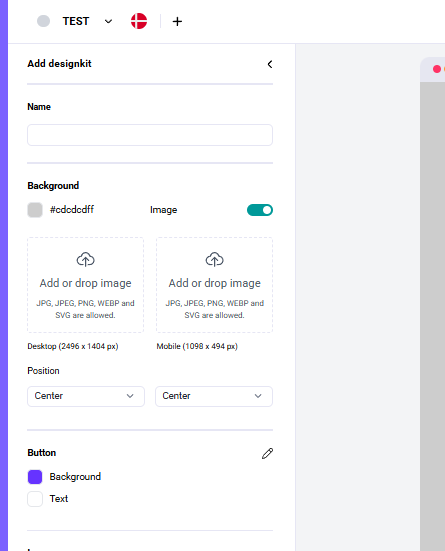Click the gray circle next to TEST
The image size is (445, 551).
pos(43,21)
